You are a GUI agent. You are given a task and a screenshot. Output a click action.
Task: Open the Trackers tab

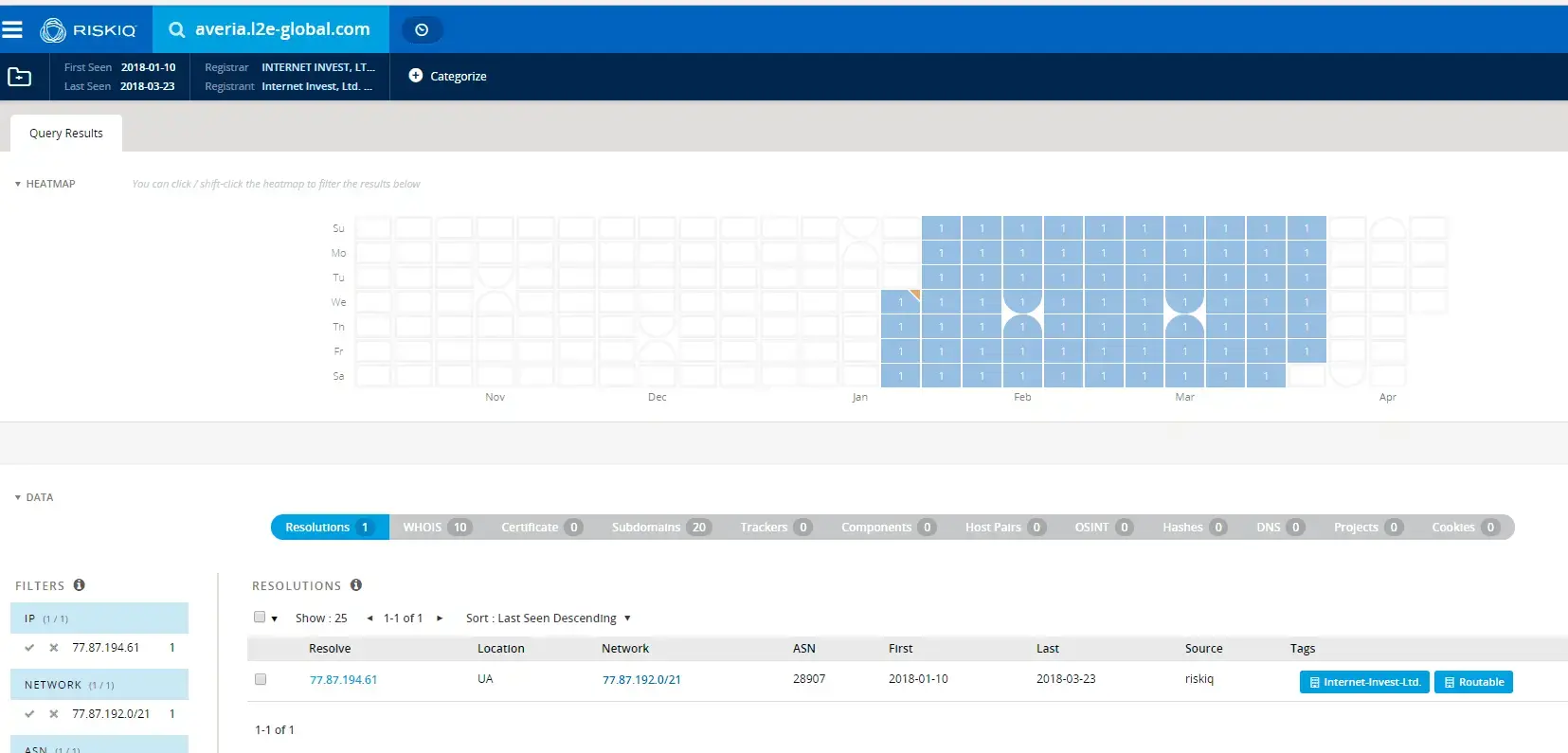click(776, 527)
